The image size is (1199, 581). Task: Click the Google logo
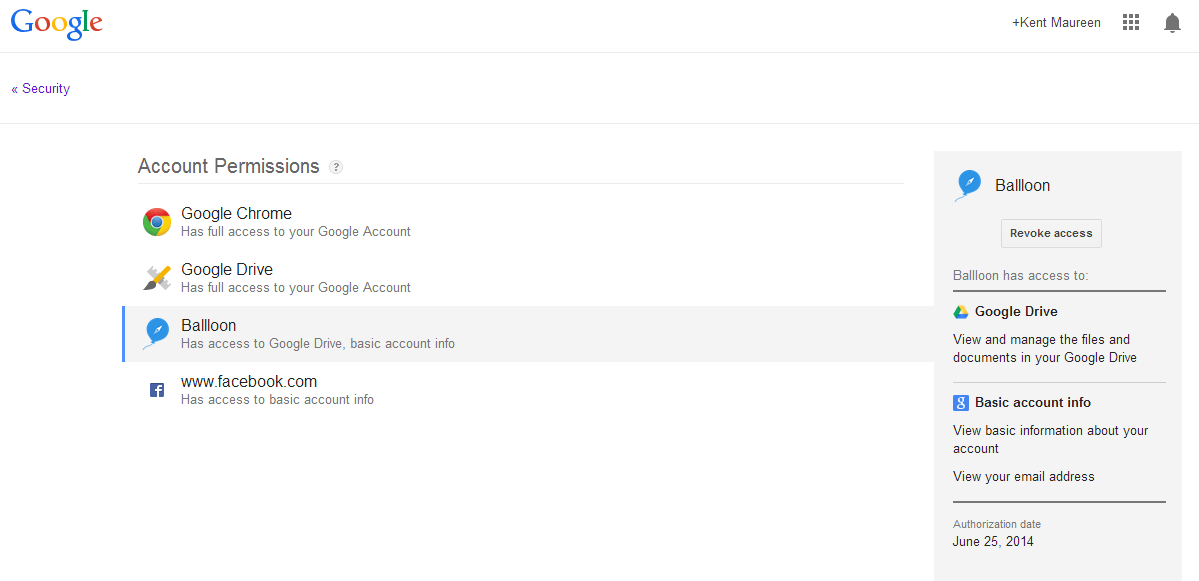pyautogui.click(x=57, y=24)
